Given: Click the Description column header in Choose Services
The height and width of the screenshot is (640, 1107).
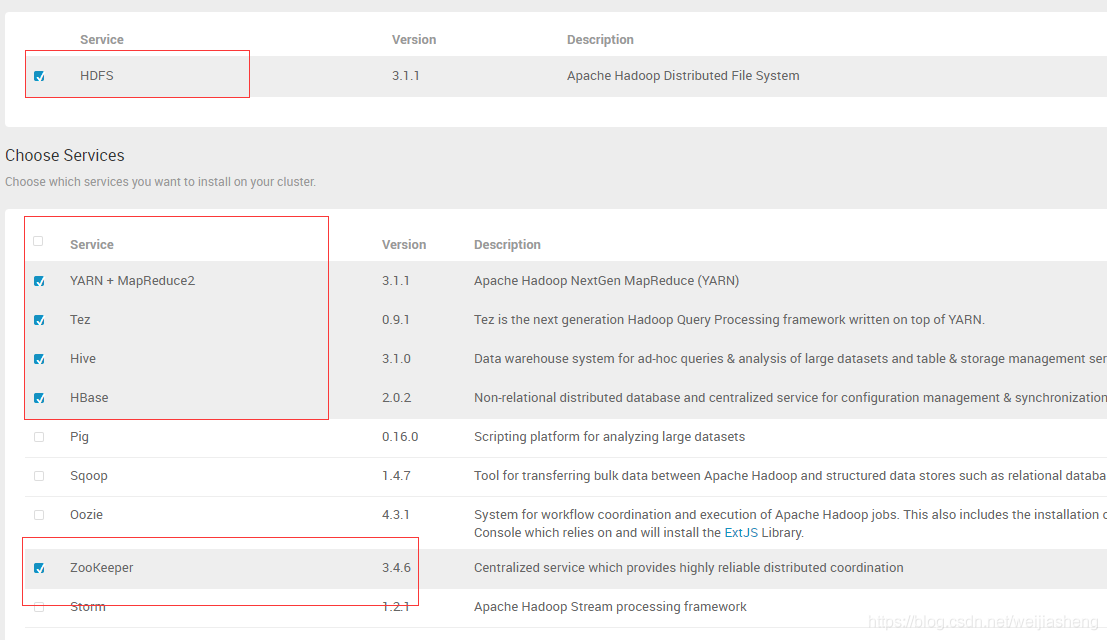Looking at the screenshot, I should pyautogui.click(x=507, y=245).
